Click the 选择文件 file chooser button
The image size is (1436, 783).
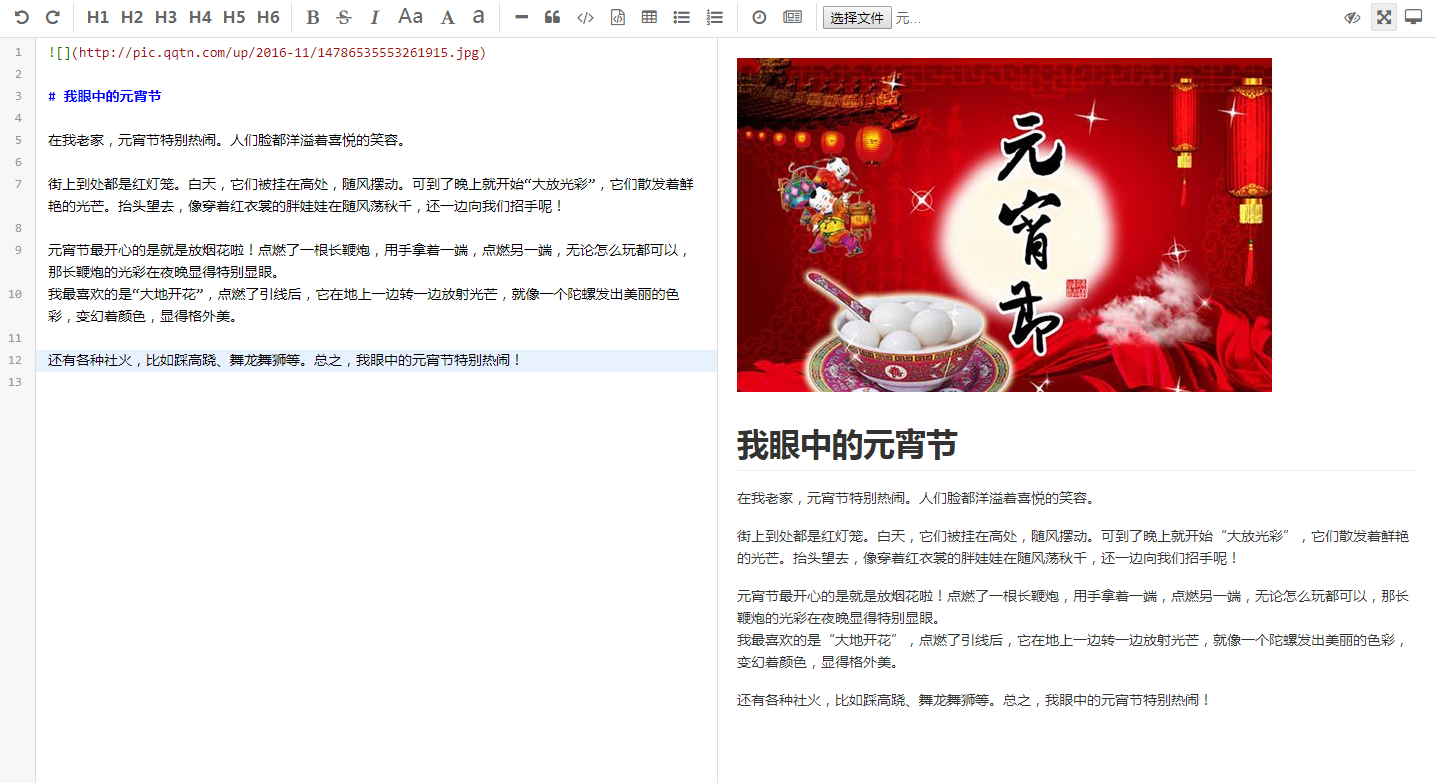click(x=857, y=18)
